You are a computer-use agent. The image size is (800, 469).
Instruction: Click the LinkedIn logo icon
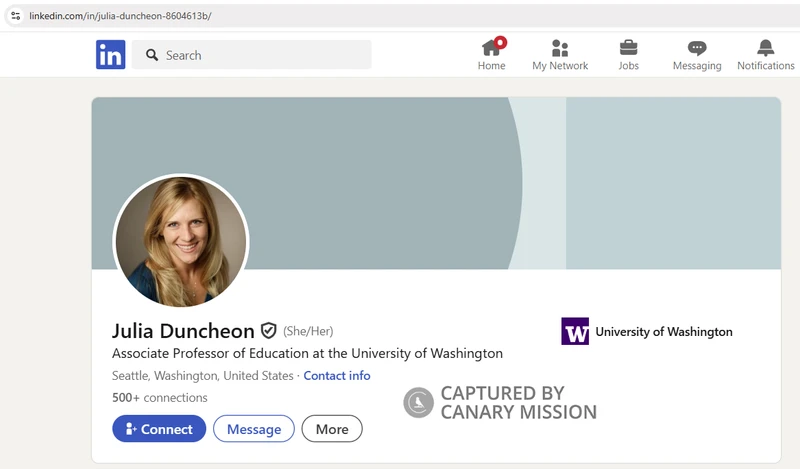click(110, 55)
